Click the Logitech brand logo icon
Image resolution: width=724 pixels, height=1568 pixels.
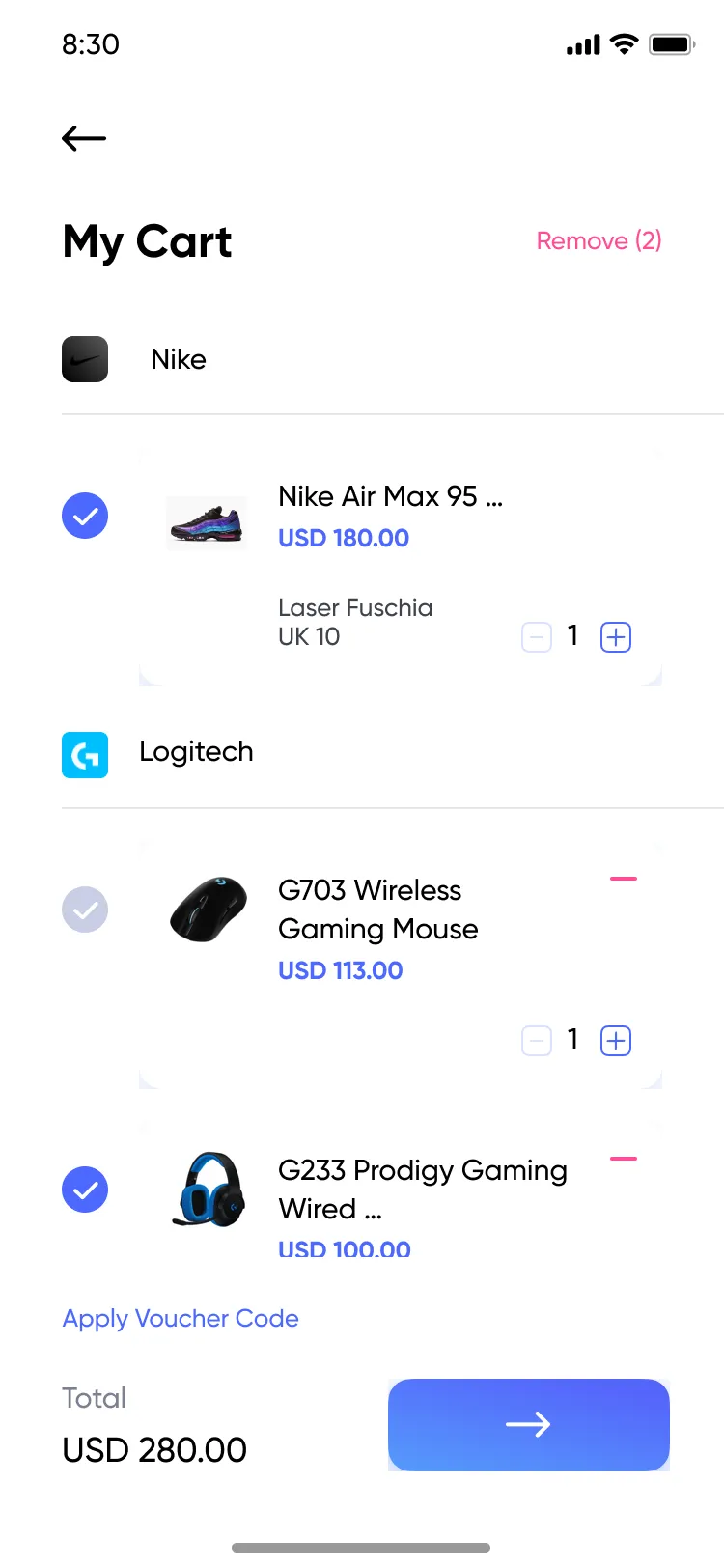(x=85, y=755)
